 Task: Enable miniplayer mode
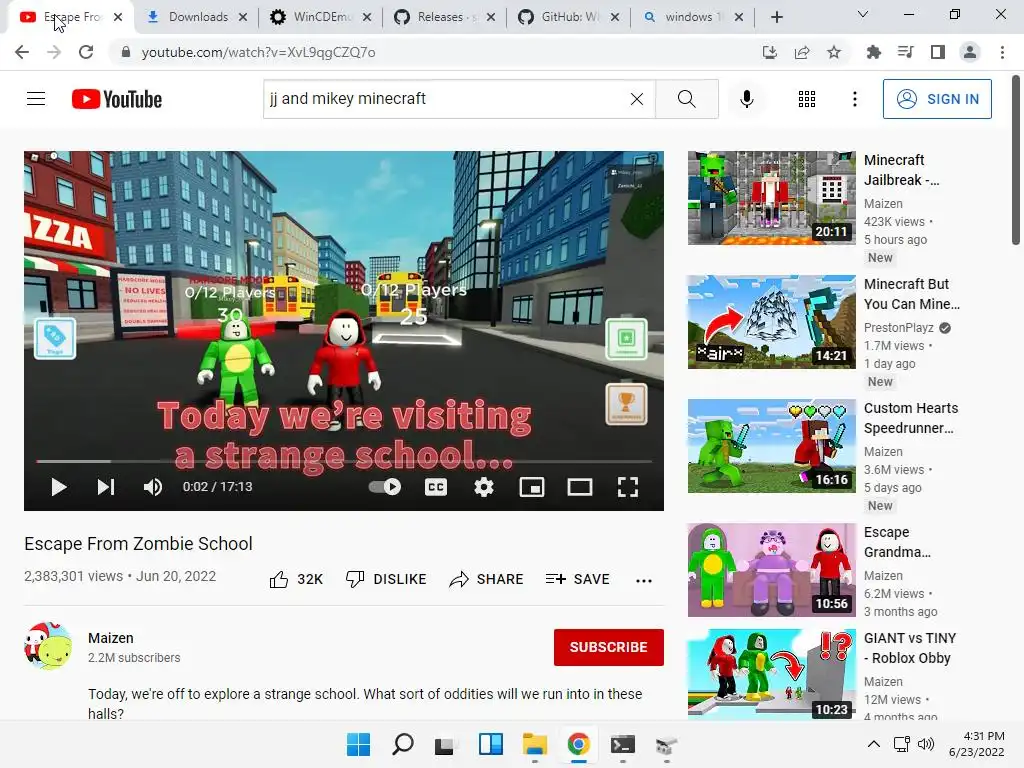532,487
